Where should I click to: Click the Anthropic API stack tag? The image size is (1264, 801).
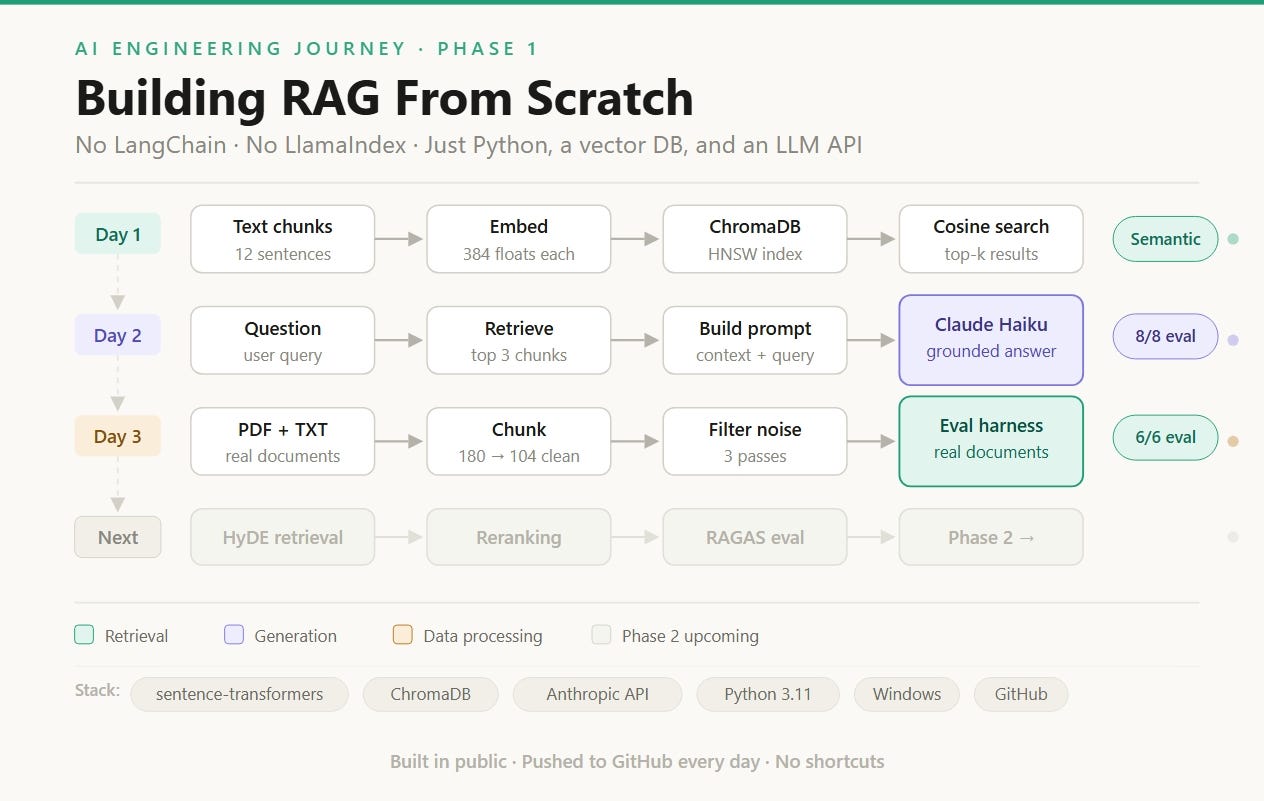coord(597,694)
